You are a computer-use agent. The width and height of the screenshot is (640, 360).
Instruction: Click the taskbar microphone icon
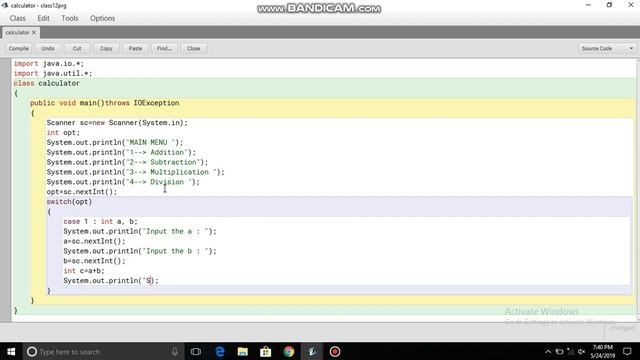click(x=175, y=351)
